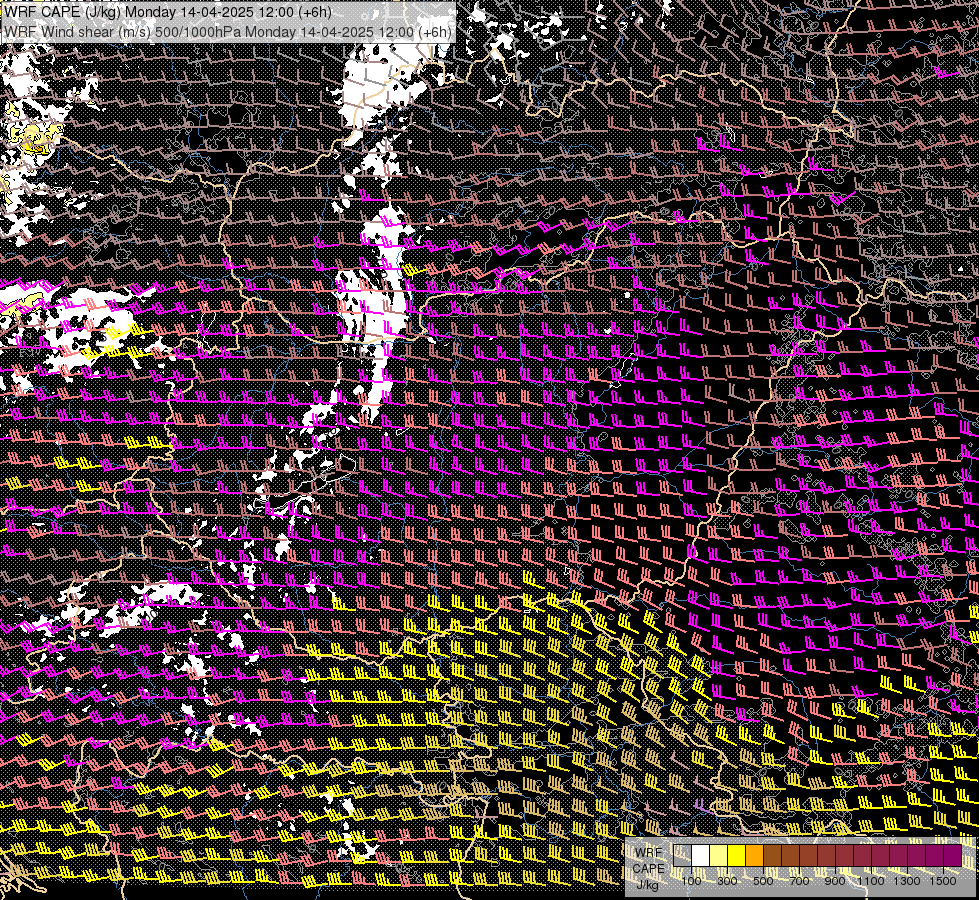The height and width of the screenshot is (900, 979).
Task: Click the '300' legend value
Action: [x=727, y=881]
